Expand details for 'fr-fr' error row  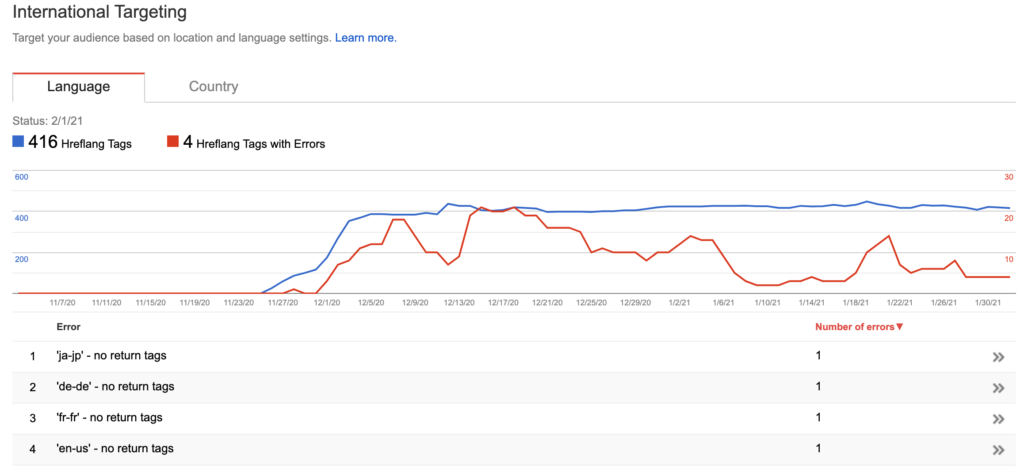click(997, 418)
